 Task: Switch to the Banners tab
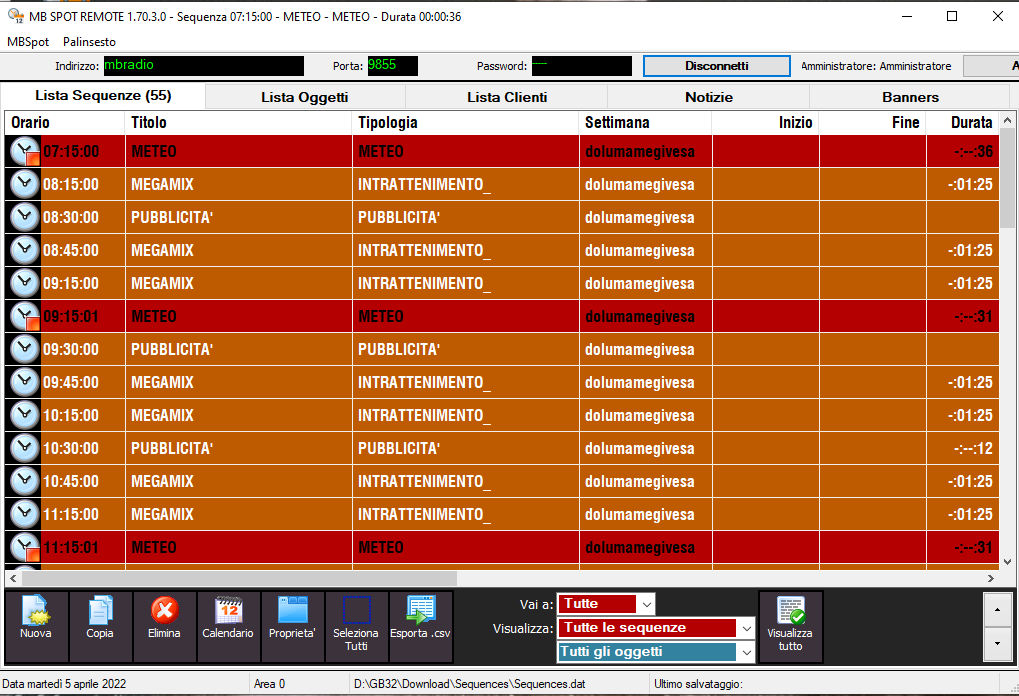click(x=910, y=97)
